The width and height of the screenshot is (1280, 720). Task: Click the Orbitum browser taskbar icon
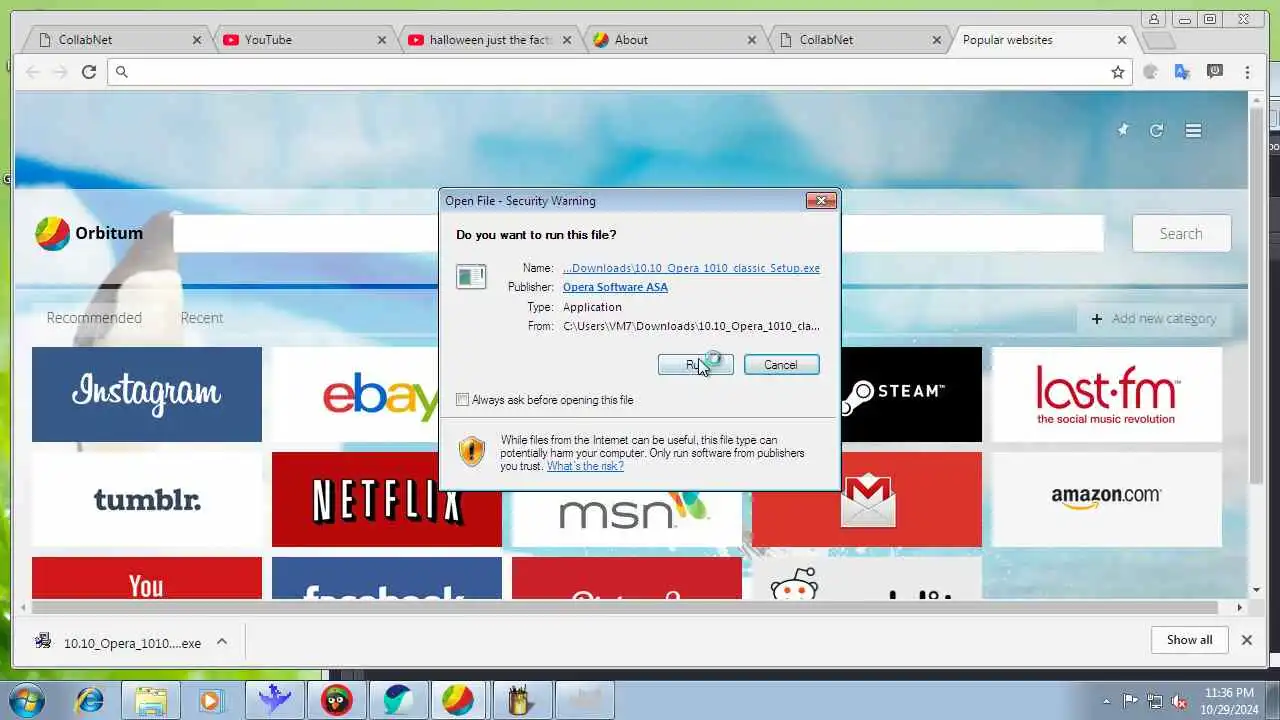pyautogui.click(x=459, y=700)
